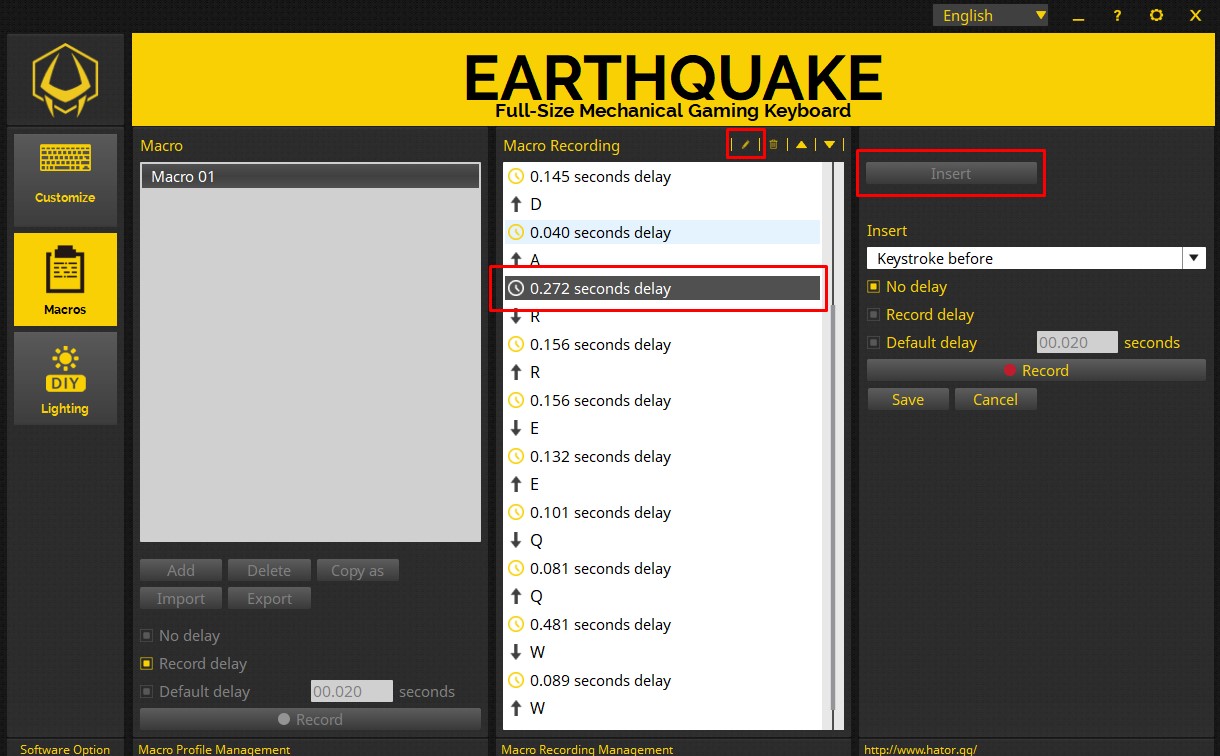
Task: Select the 0.081 seconds delay row
Action: pyautogui.click(x=662, y=568)
